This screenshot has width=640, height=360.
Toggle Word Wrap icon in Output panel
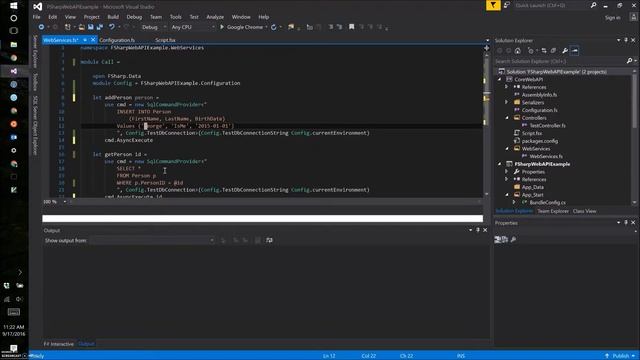pos(269,240)
